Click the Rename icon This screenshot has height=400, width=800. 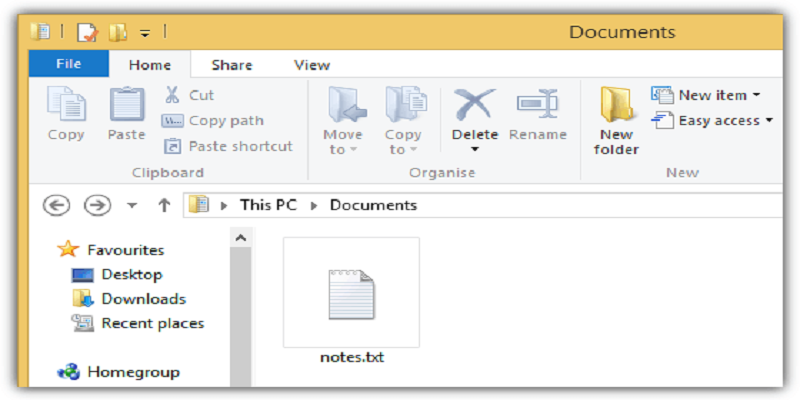[537, 105]
